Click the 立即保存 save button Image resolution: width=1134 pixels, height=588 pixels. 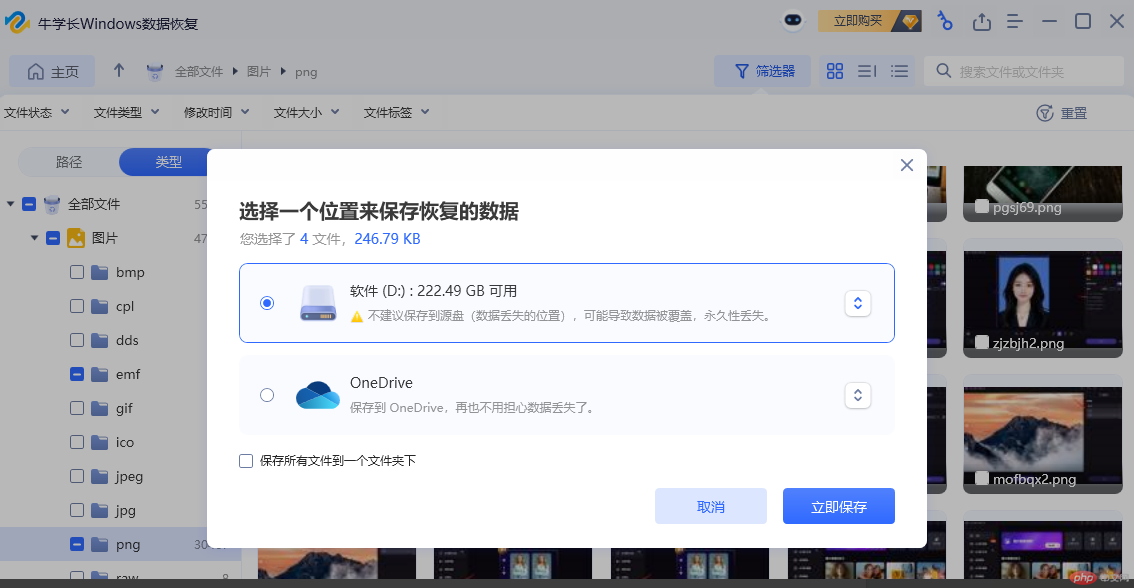[838, 506]
